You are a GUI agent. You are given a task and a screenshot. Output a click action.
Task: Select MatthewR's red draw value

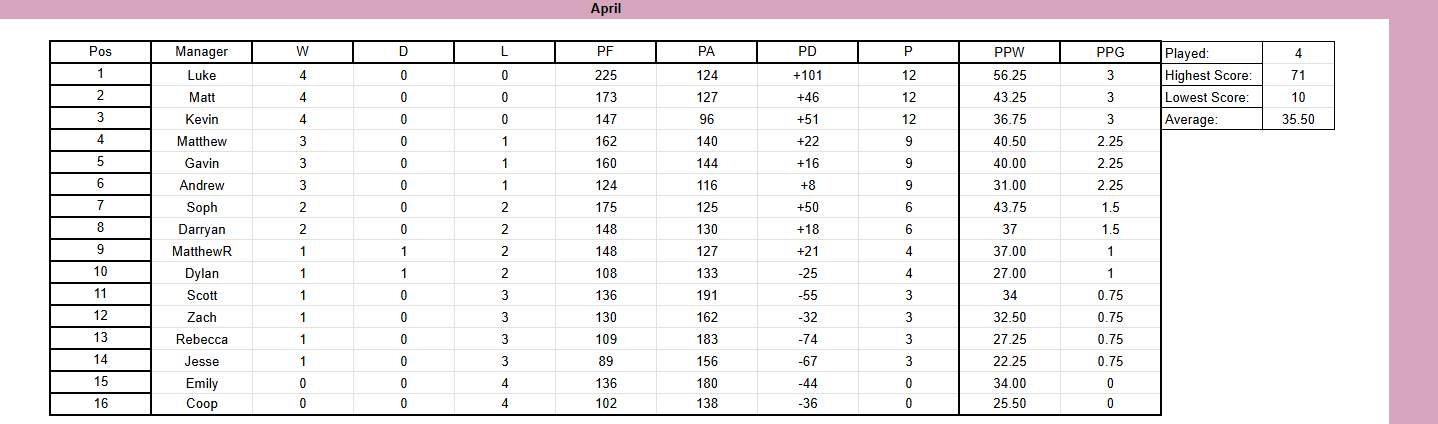[403, 251]
